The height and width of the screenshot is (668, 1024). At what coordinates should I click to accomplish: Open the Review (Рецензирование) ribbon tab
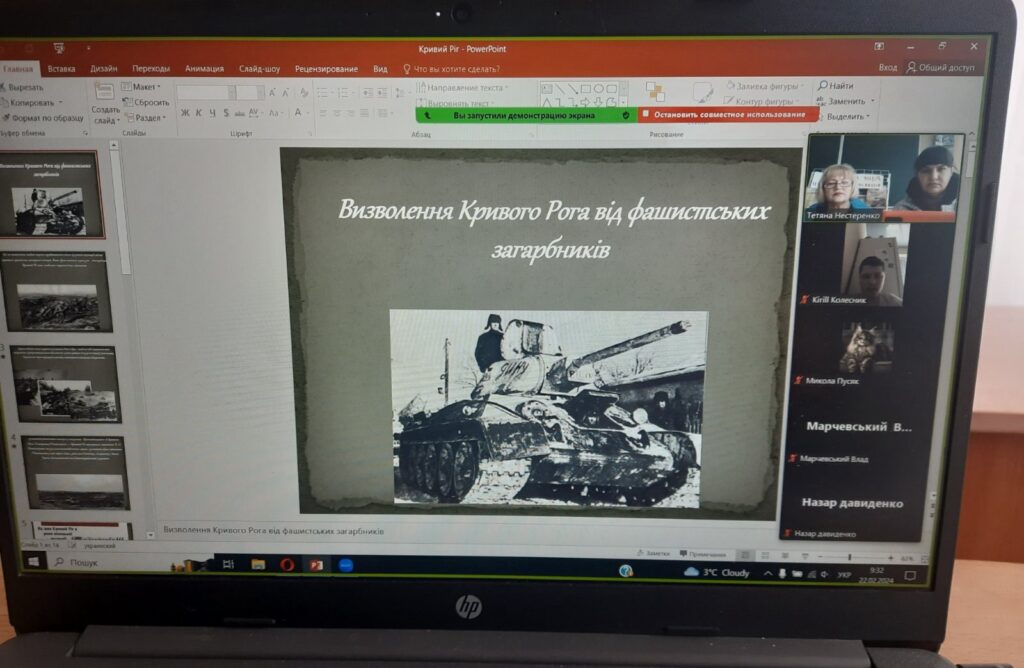coord(326,69)
